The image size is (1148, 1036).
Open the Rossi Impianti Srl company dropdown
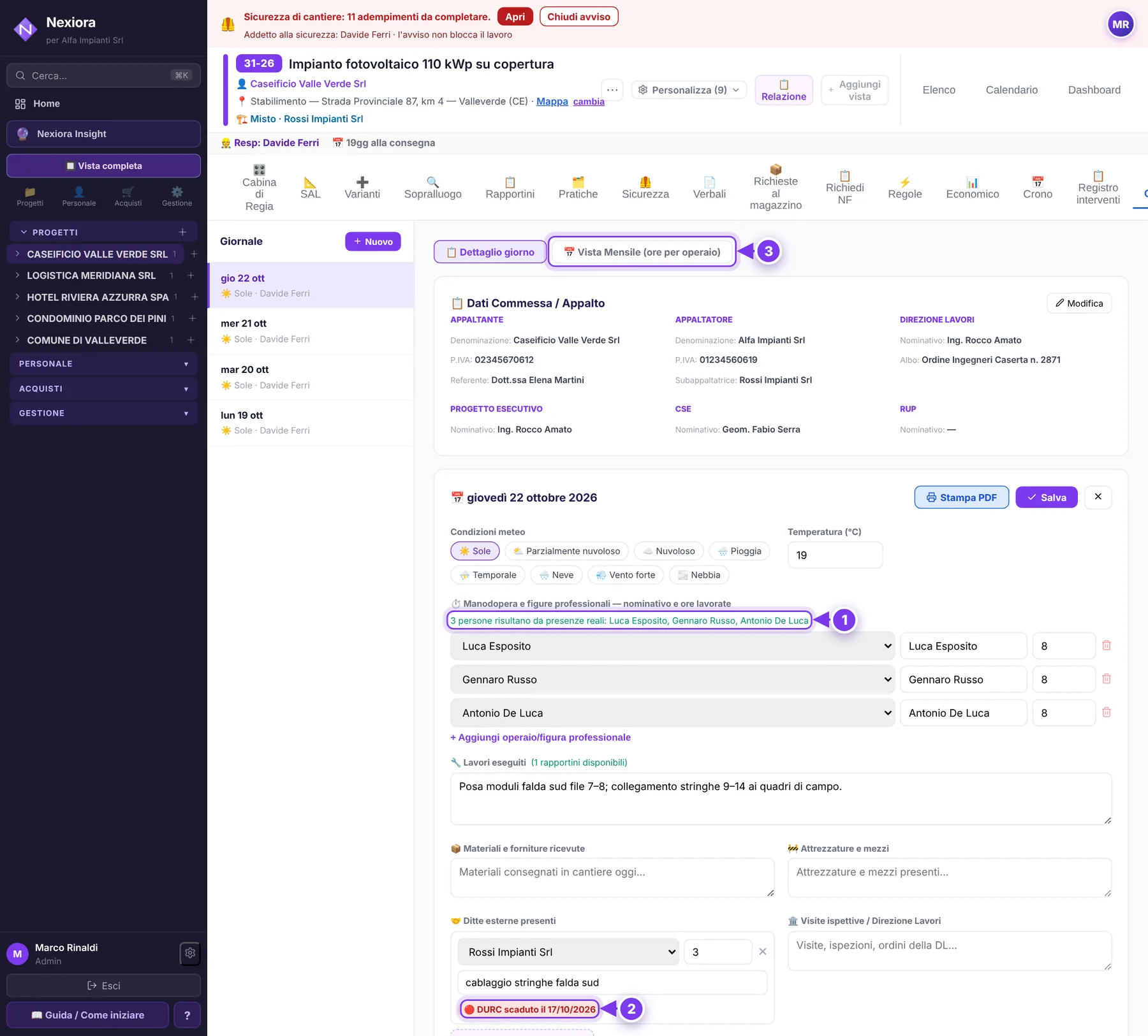pyautogui.click(x=568, y=952)
